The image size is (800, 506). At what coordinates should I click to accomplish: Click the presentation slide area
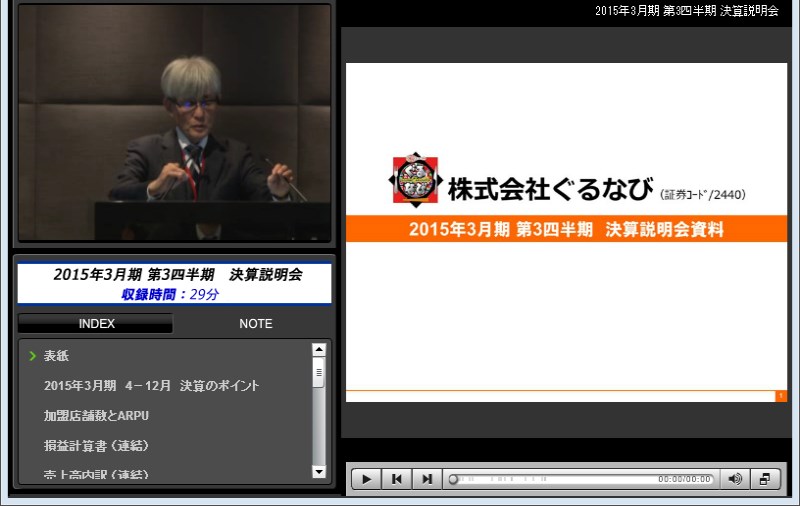point(566,232)
